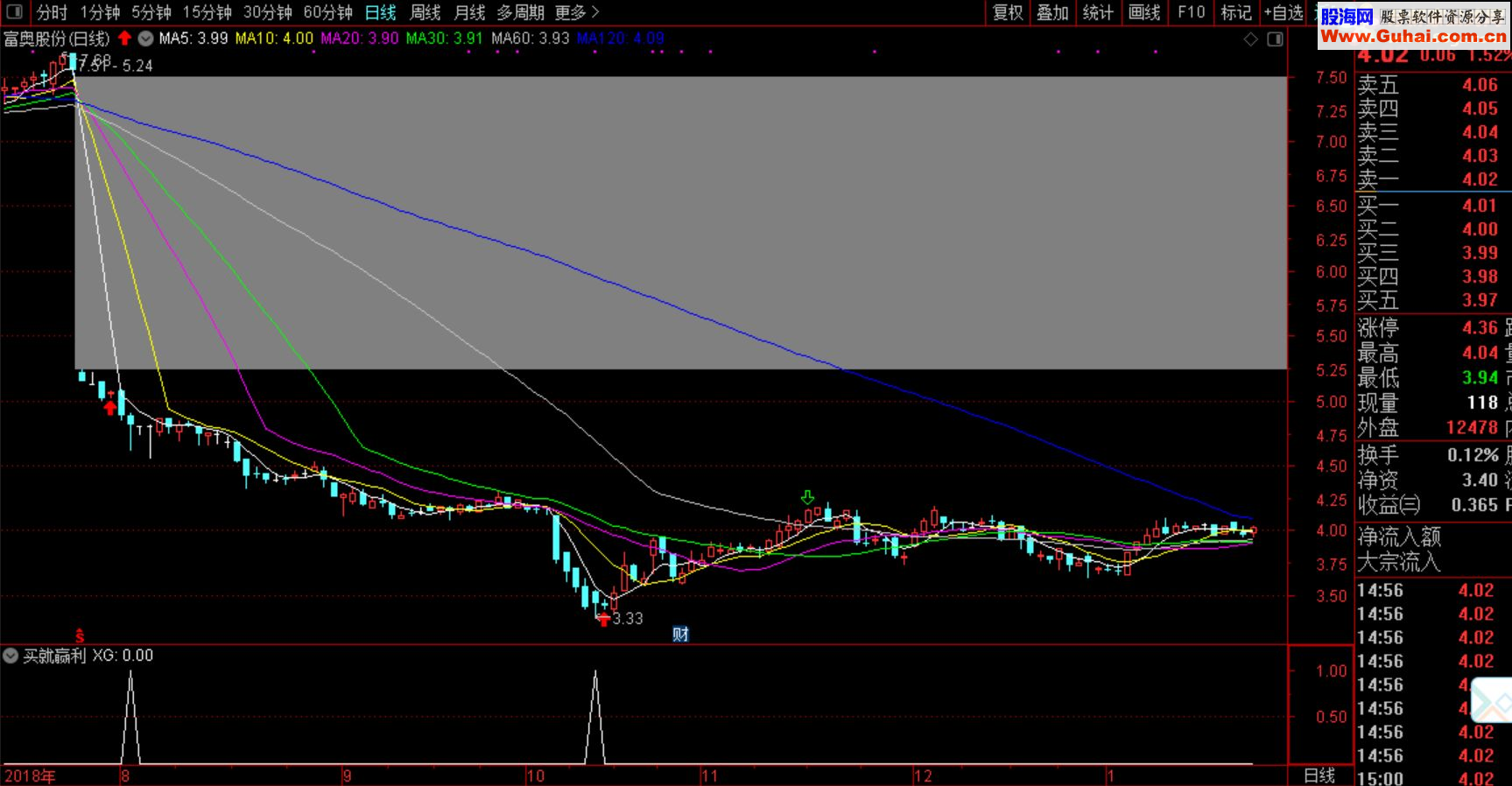Click the 3.33 low price label
The height and width of the screenshot is (786, 1512).
tap(628, 619)
